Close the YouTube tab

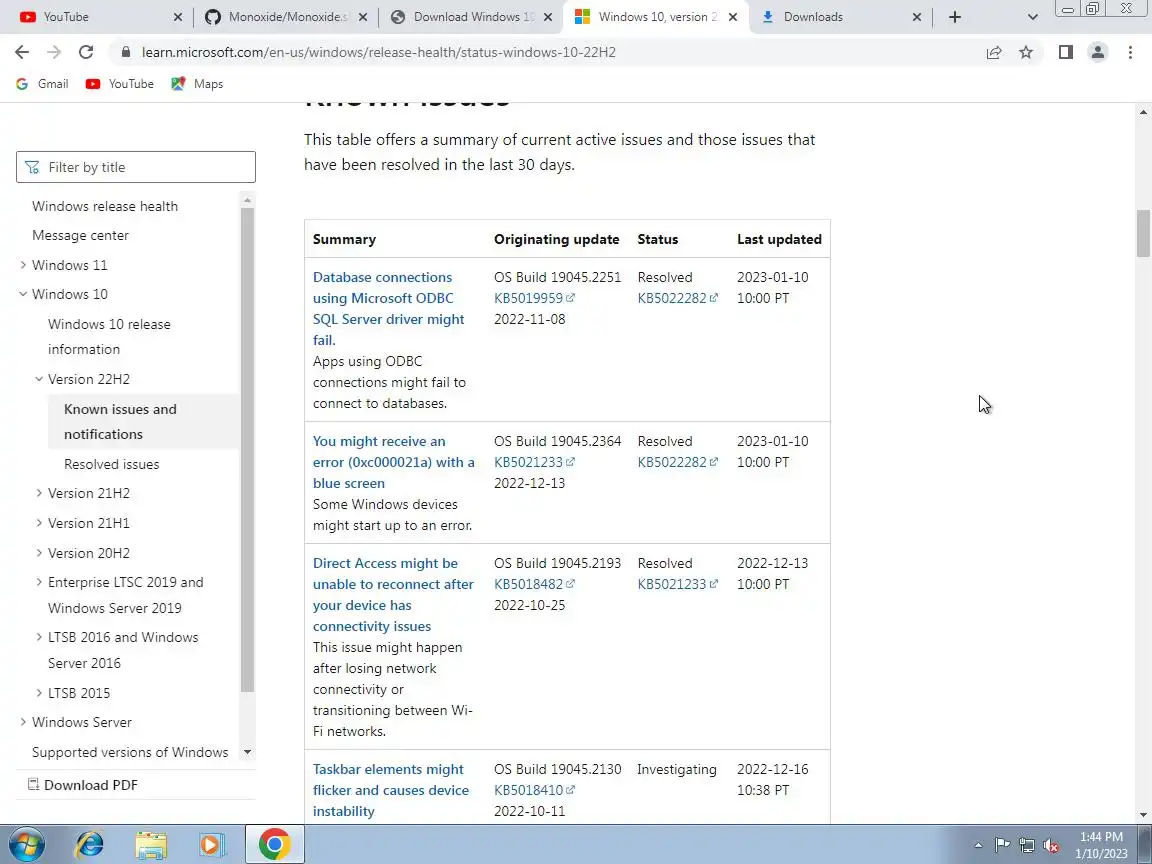178,17
